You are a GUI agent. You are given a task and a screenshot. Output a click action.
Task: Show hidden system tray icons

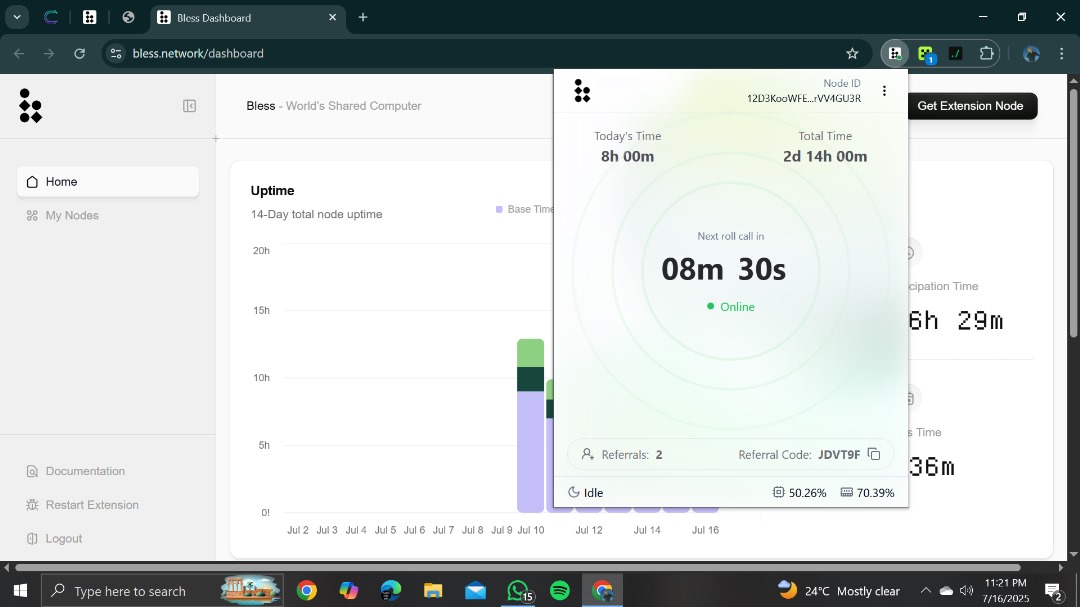[x=925, y=590]
